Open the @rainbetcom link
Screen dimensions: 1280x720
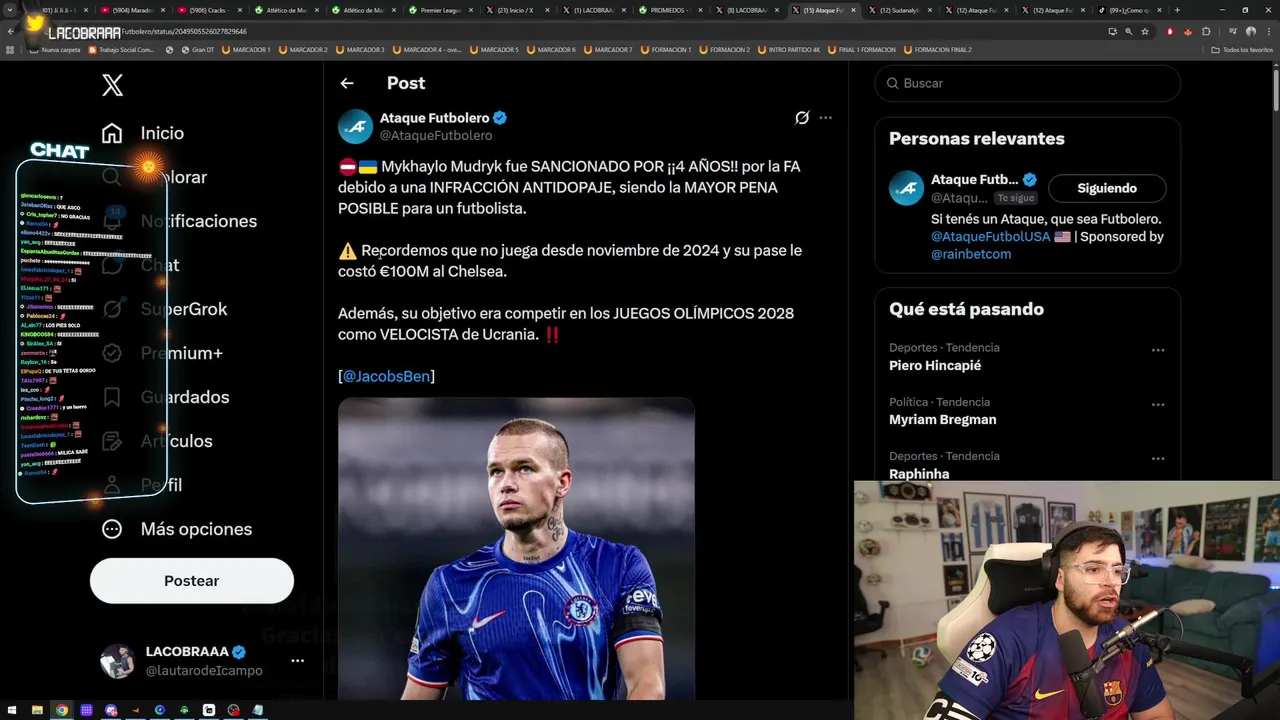click(971, 254)
